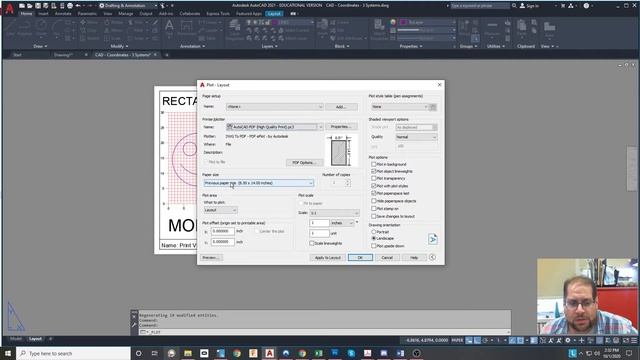Click the search magnifier icon in title bar
Viewport: 640px width, 360px height.
514,6
